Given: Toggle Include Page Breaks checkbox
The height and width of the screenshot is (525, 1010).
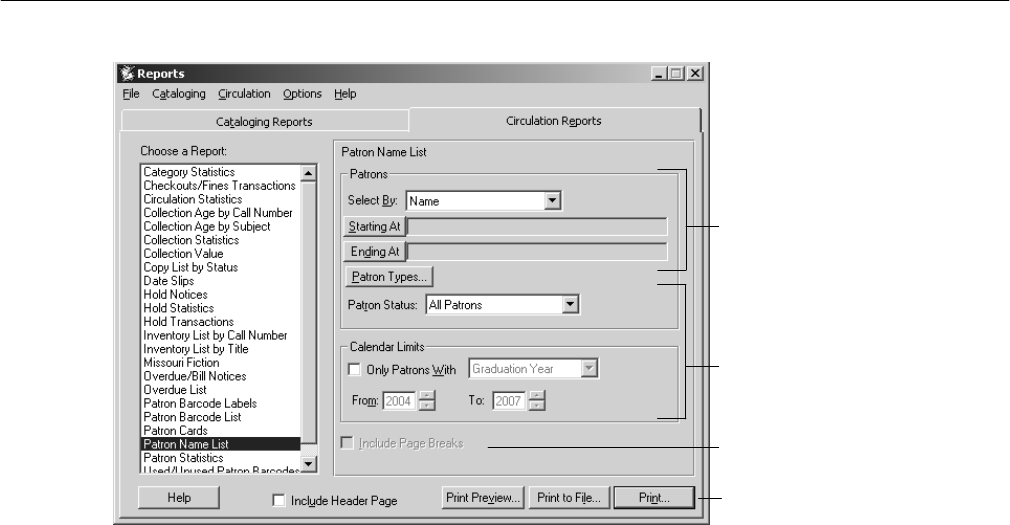Looking at the screenshot, I should (x=347, y=443).
